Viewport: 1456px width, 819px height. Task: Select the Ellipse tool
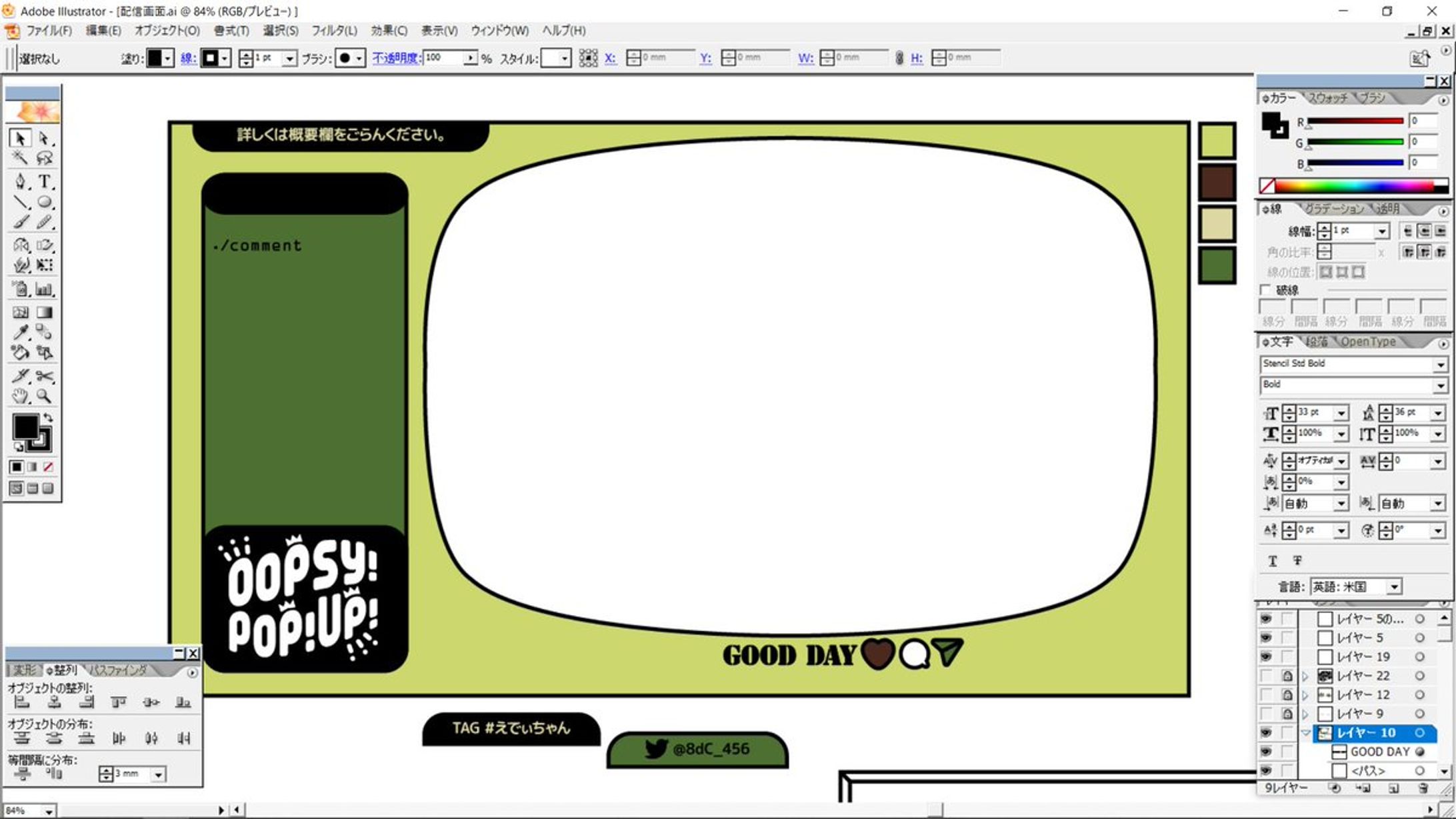point(44,202)
